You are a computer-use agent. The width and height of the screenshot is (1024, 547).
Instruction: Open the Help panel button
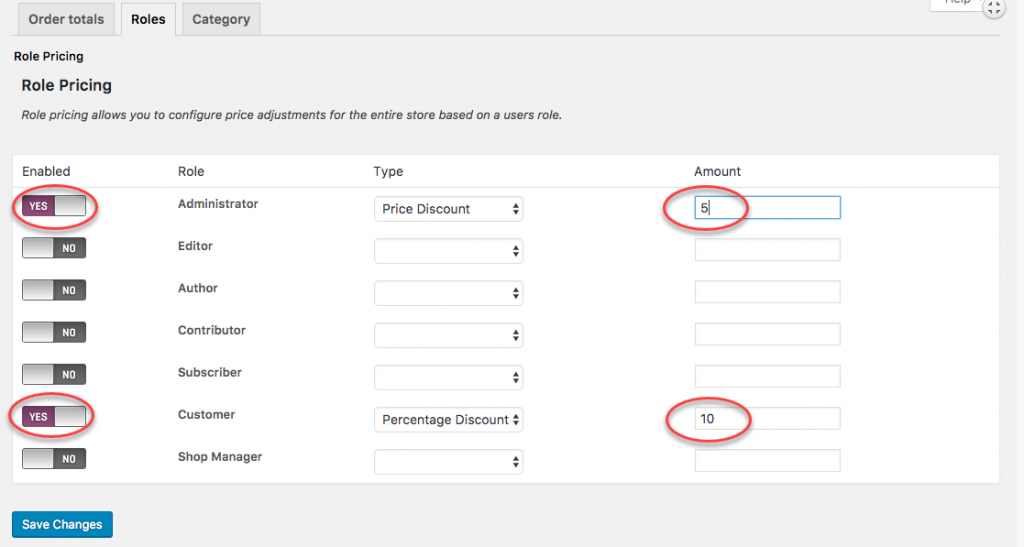point(957,4)
